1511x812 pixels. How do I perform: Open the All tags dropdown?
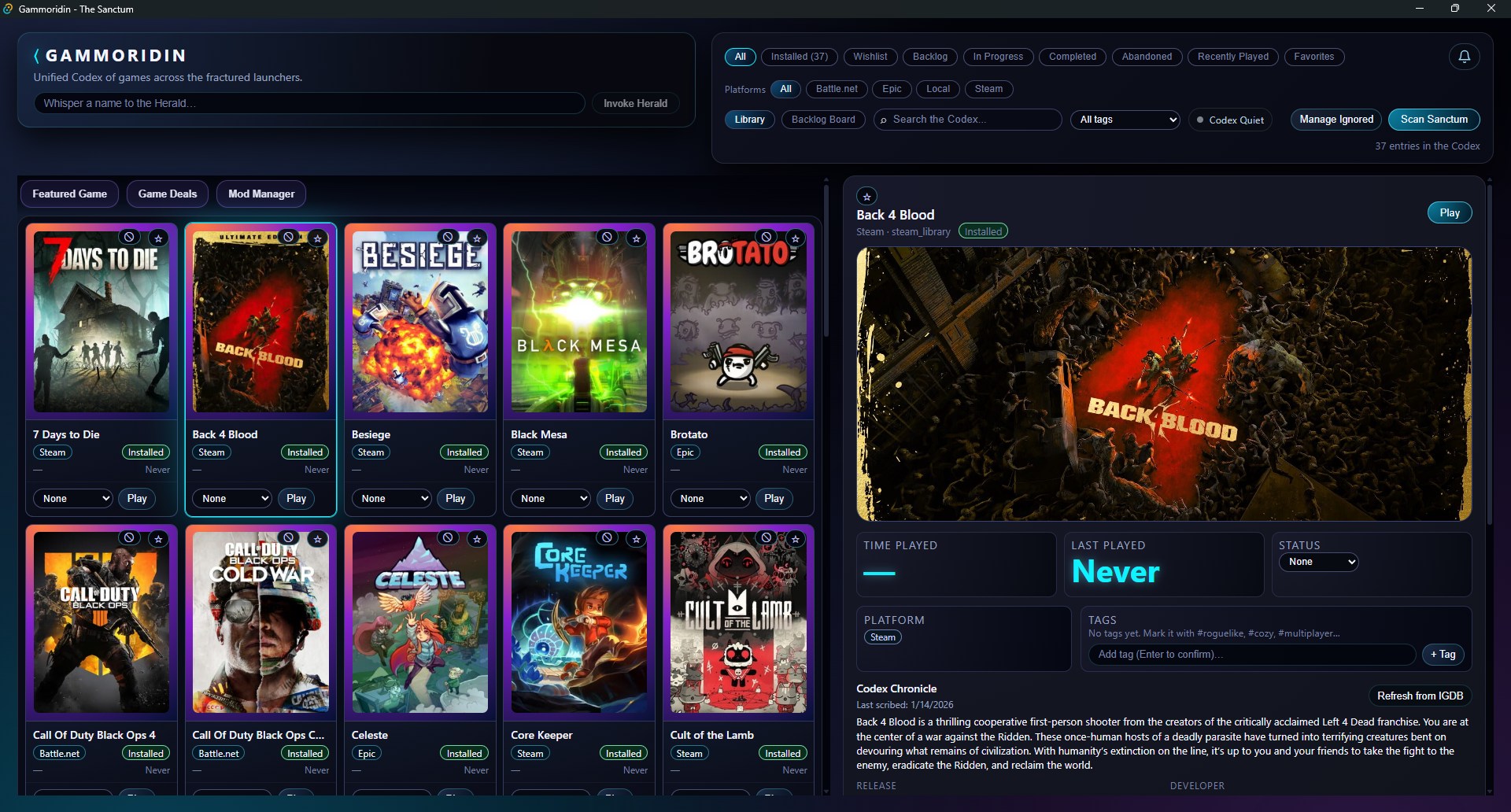1125,119
